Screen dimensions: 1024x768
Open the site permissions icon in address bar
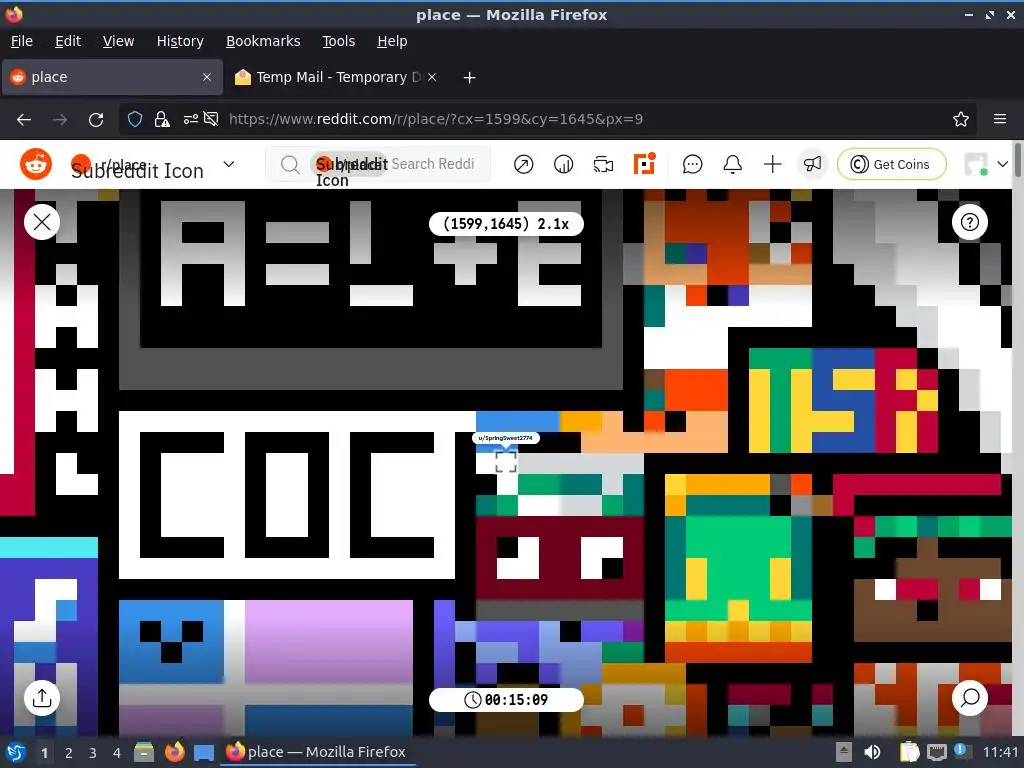tap(190, 119)
